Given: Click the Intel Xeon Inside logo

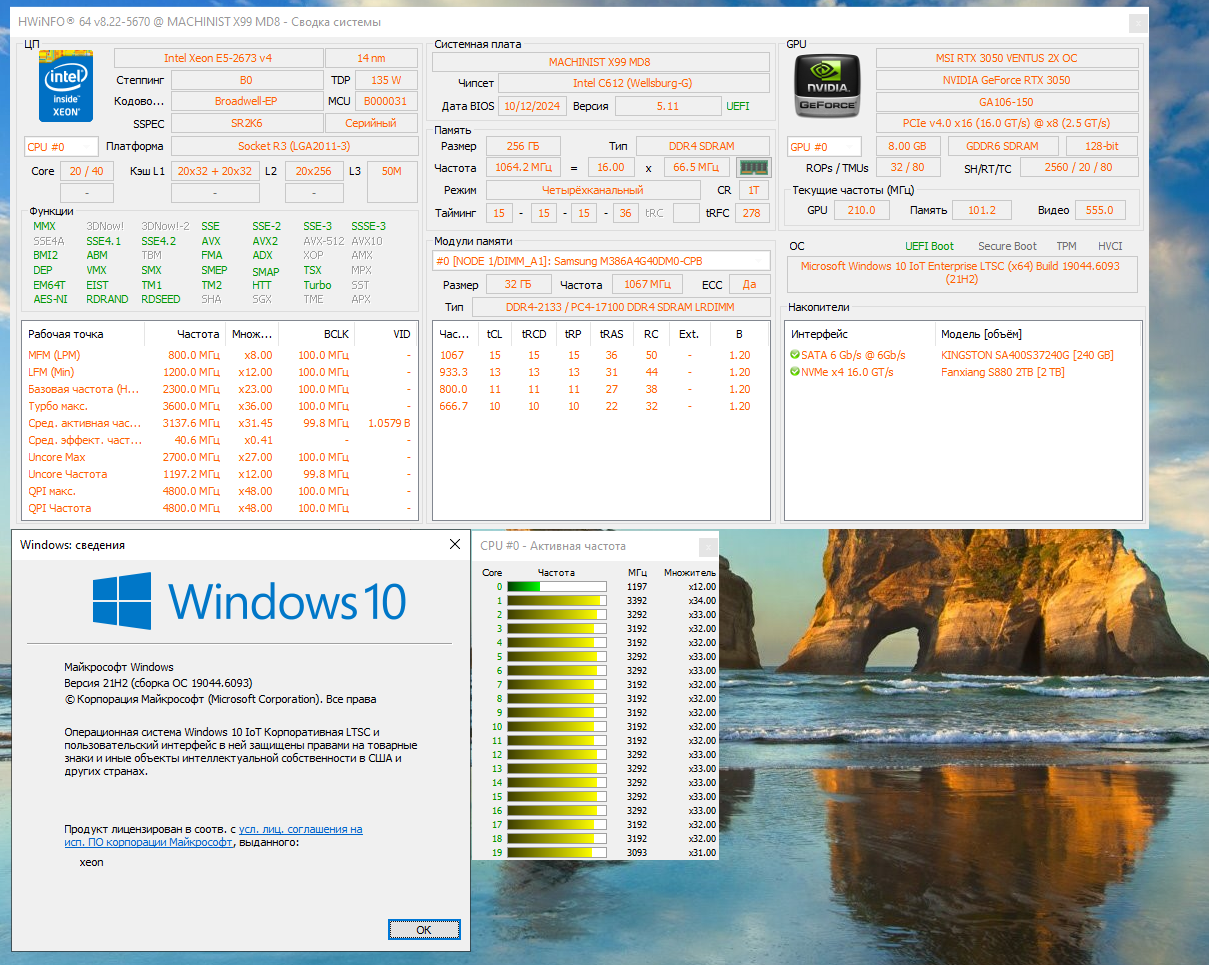Looking at the screenshot, I should click(66, 85).
